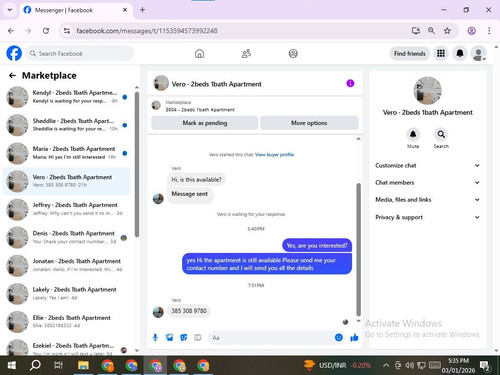This screenshot has height=375, width=500.
Task: Follow the View buyer profile link
Action: click(274, 155)
